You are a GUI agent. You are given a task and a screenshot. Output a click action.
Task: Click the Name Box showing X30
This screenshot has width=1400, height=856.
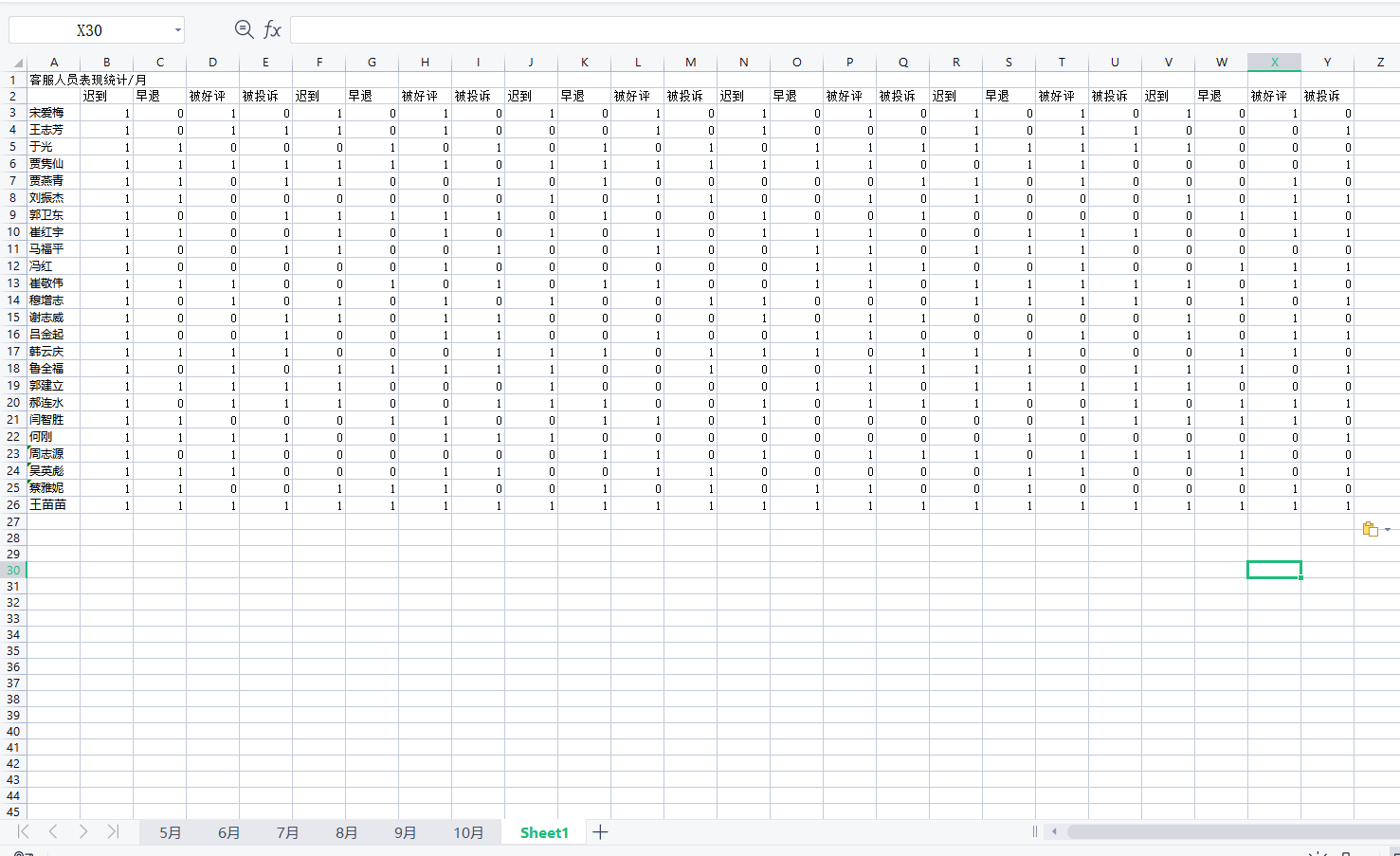coord(89,30)
